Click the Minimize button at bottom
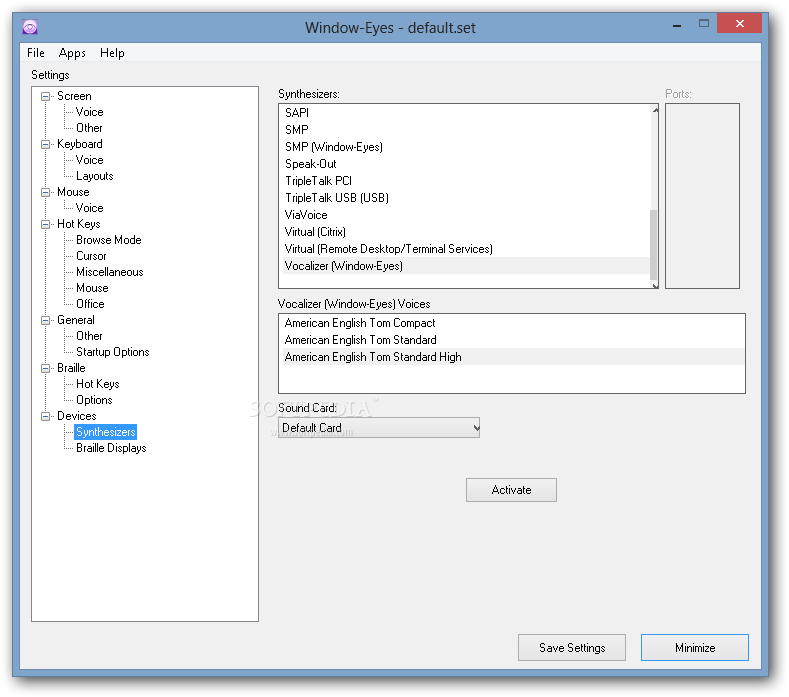Image resolution: width=789 pixels, height=697 pixels. click(695, 648)
